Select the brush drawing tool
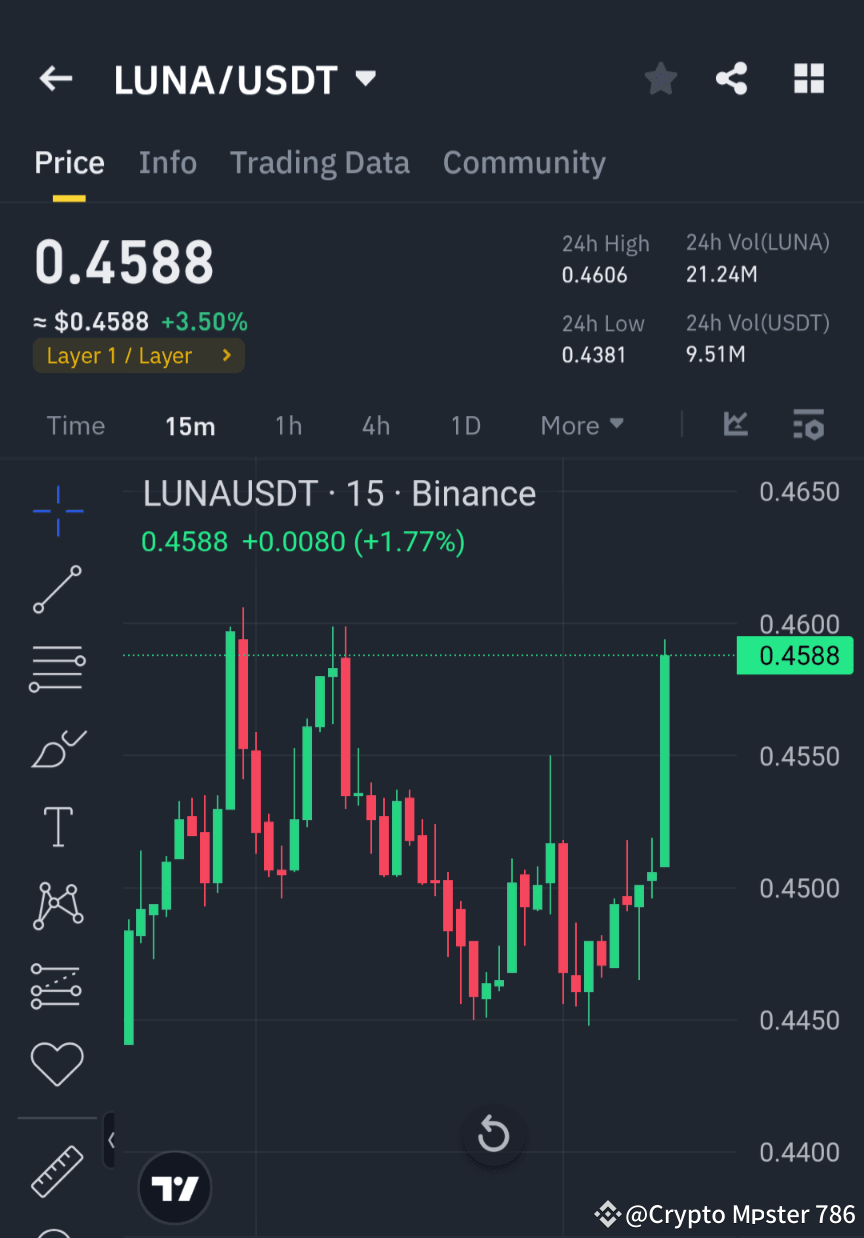Image resolution: width=864 pixels, height=1238 pixels. point(57,749)
